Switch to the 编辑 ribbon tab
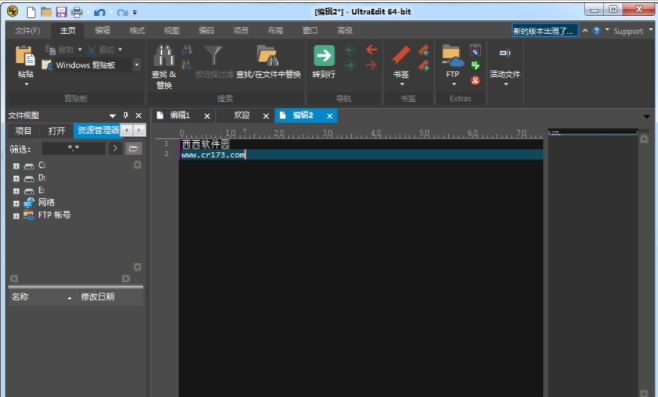Screen dimensions: 658x397 pyautogui.click(x=102, y=30)
